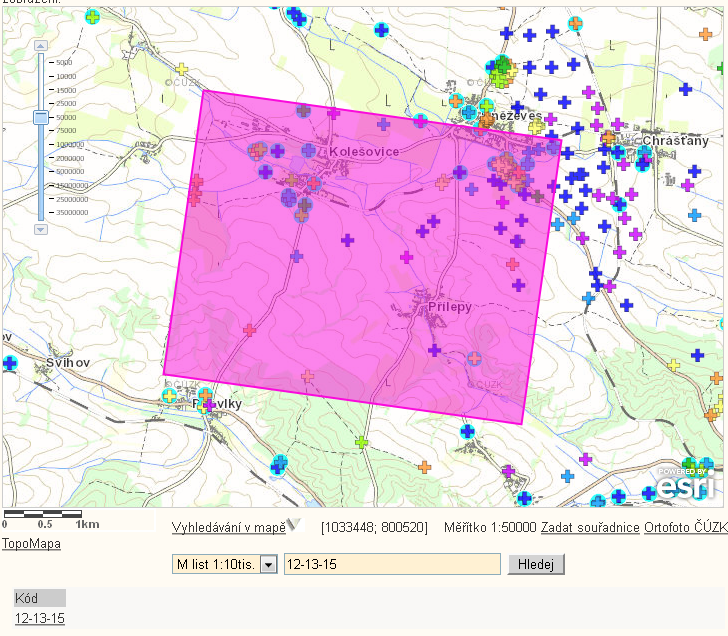Screen dimensions: 728x636
Task: Select the 25000 scale tick label
Action: 66,104
